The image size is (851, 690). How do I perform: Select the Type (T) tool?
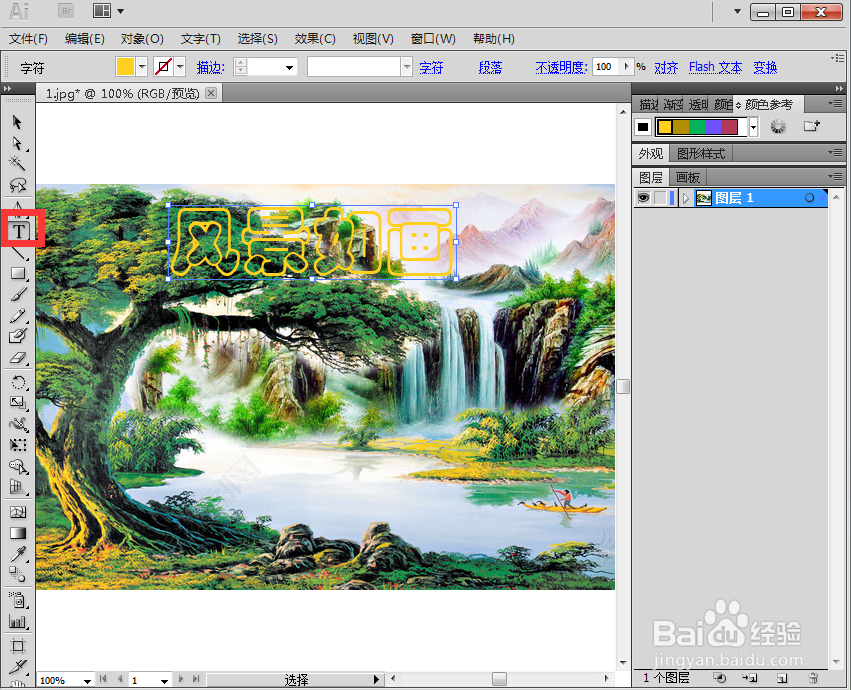(x=20, y=231)
